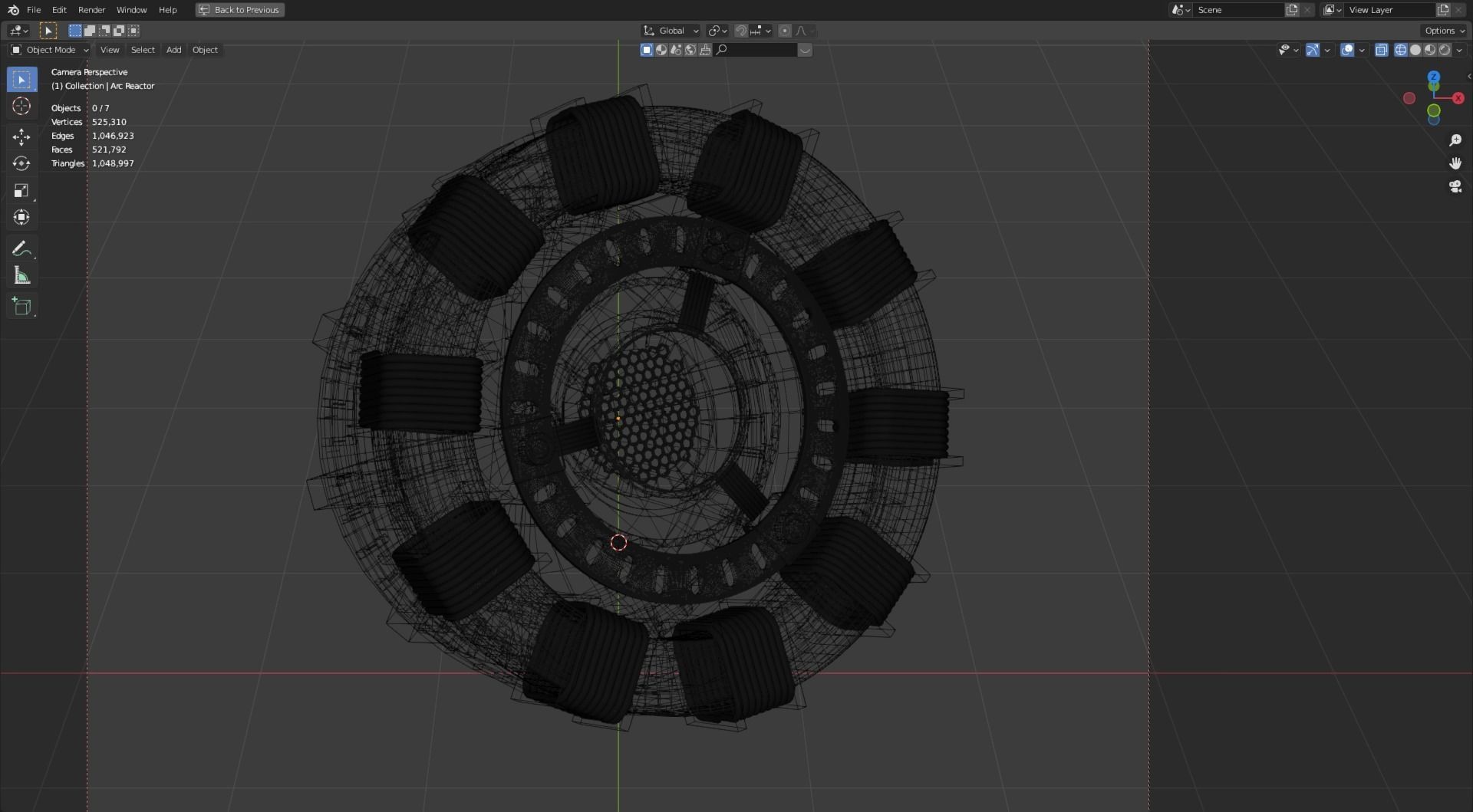Open the viewport Add menu

coord(173,50)
